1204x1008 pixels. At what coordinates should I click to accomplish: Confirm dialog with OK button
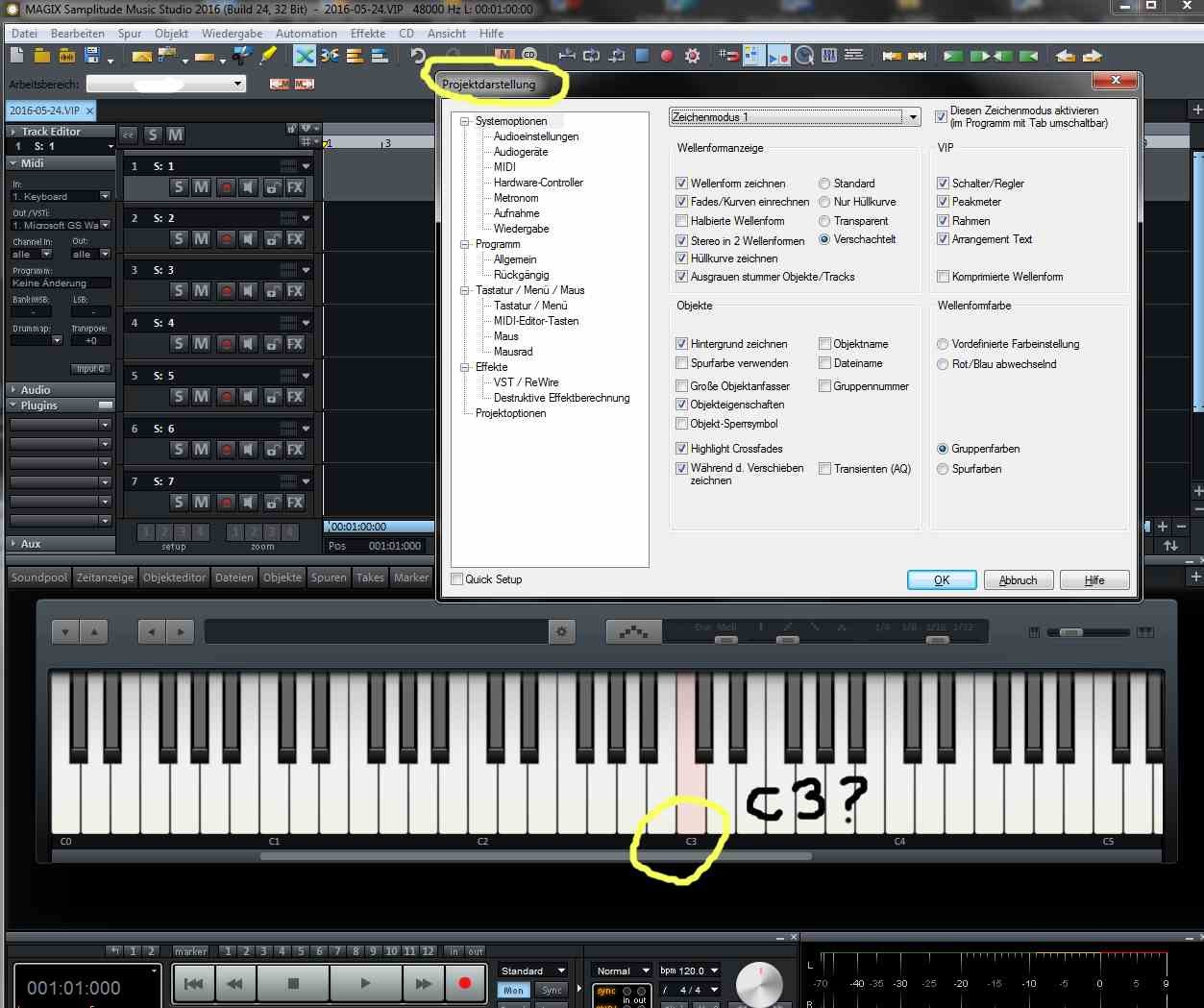pyautogui.click(x=942, y=580)
